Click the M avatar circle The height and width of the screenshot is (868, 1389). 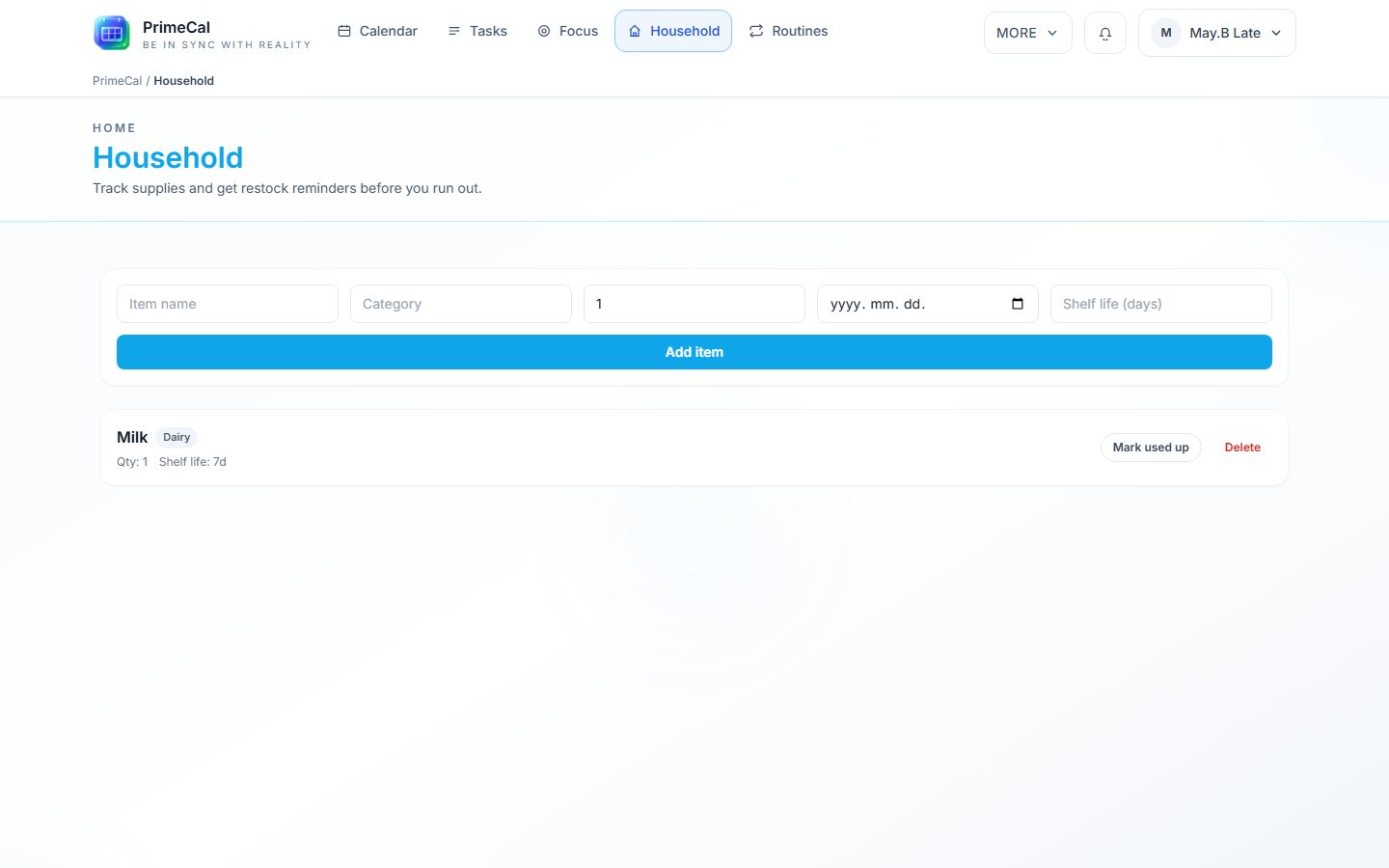coord(1166,33)
